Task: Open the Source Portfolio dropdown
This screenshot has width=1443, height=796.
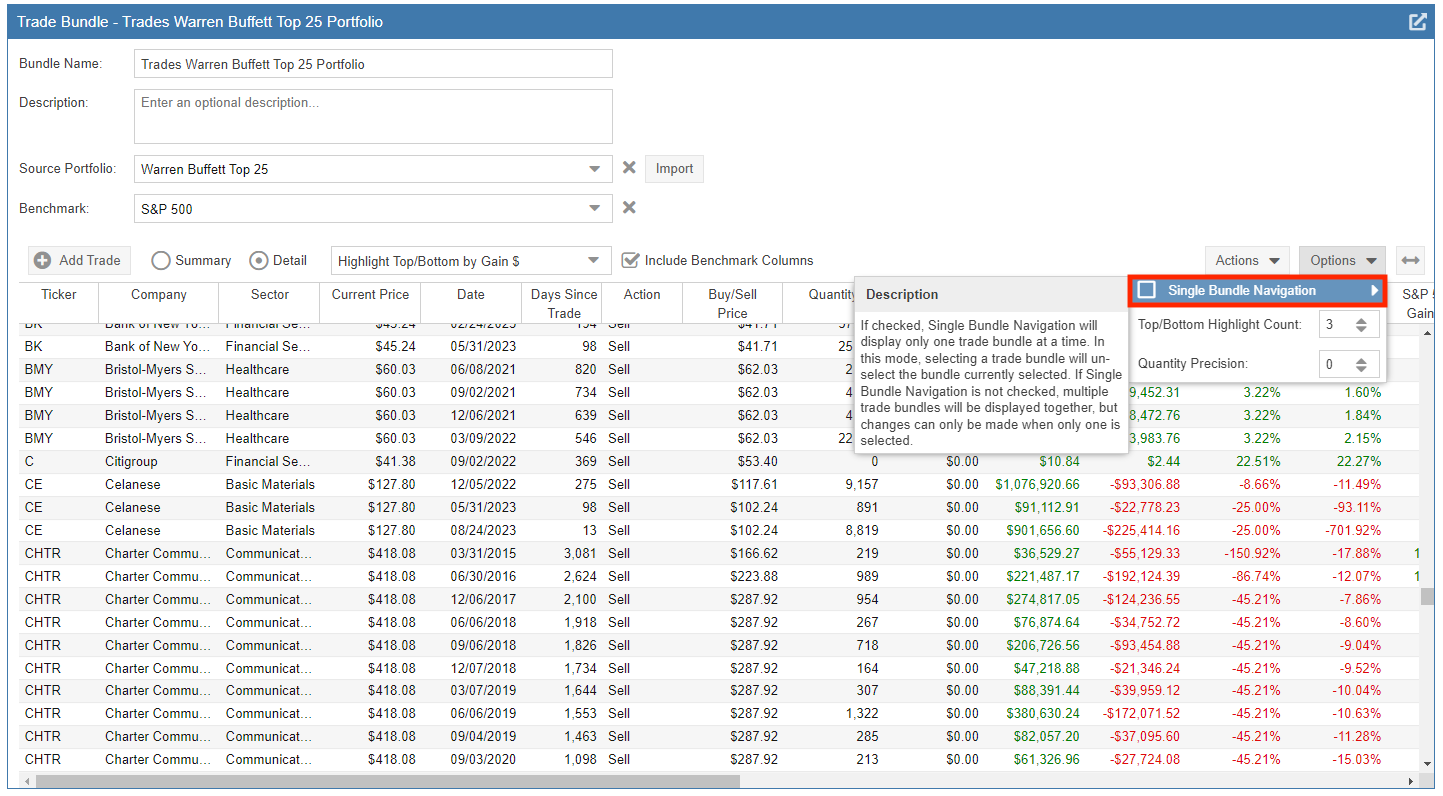Action: 596,169
